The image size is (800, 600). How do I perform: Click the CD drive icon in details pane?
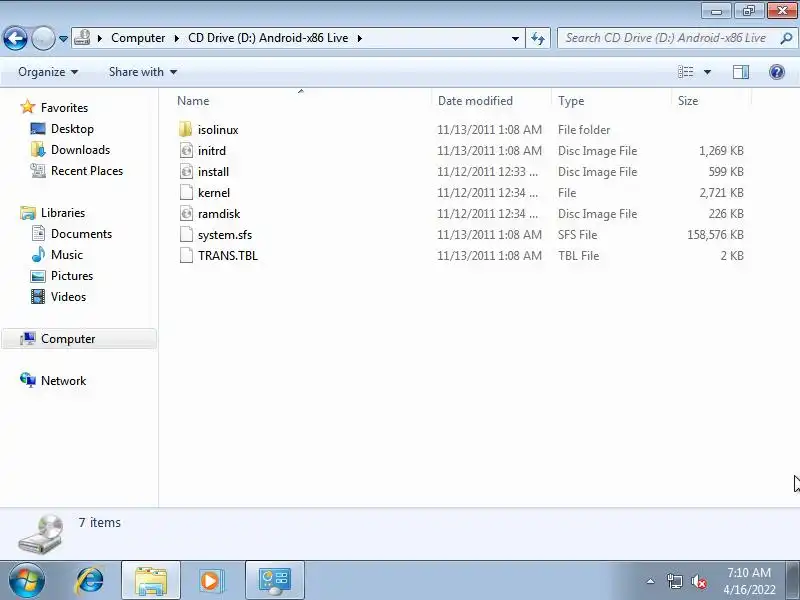(x=41, y=534)
